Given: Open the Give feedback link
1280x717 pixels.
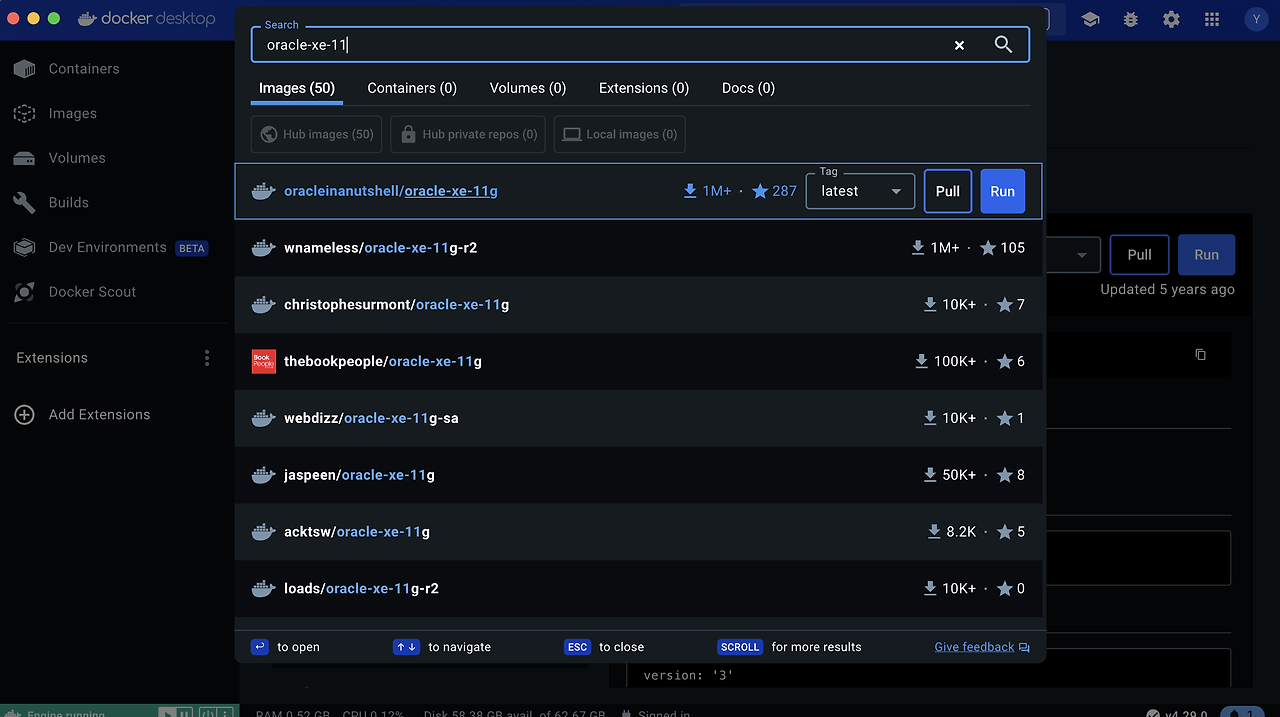Looking at the screenshot, I should pos(974,647).
